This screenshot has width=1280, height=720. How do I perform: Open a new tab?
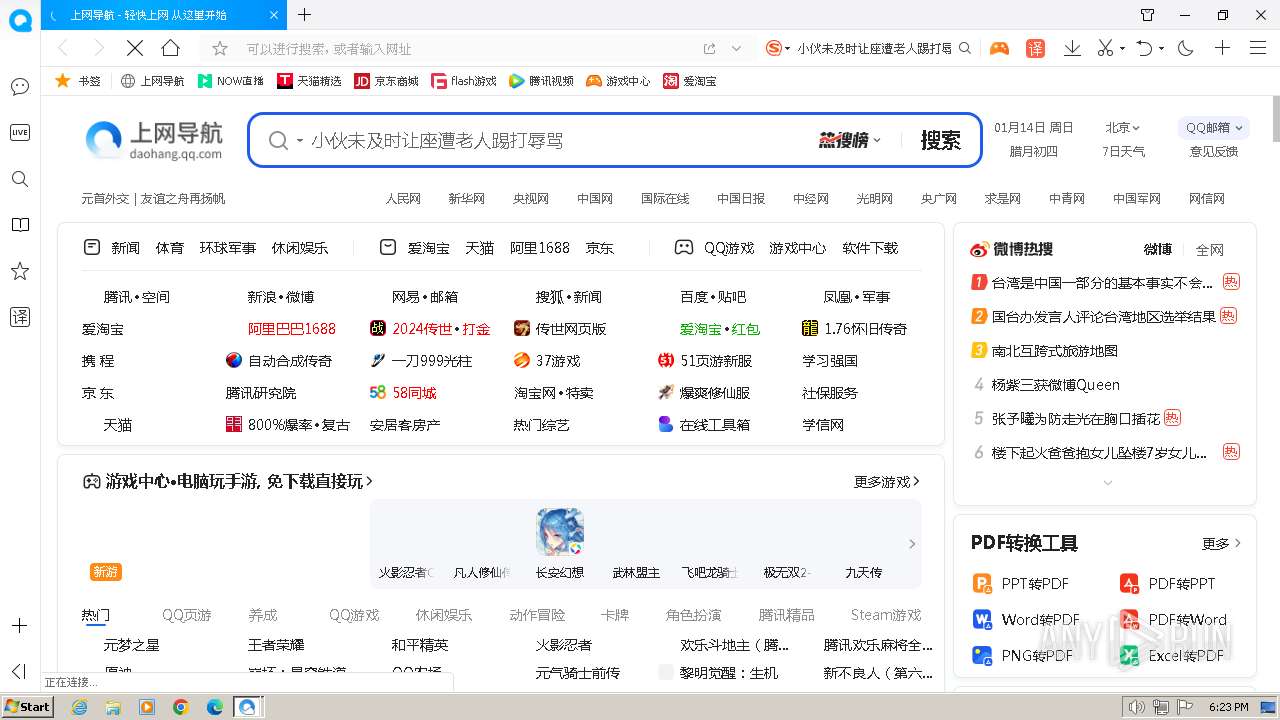tap(305, 15)
